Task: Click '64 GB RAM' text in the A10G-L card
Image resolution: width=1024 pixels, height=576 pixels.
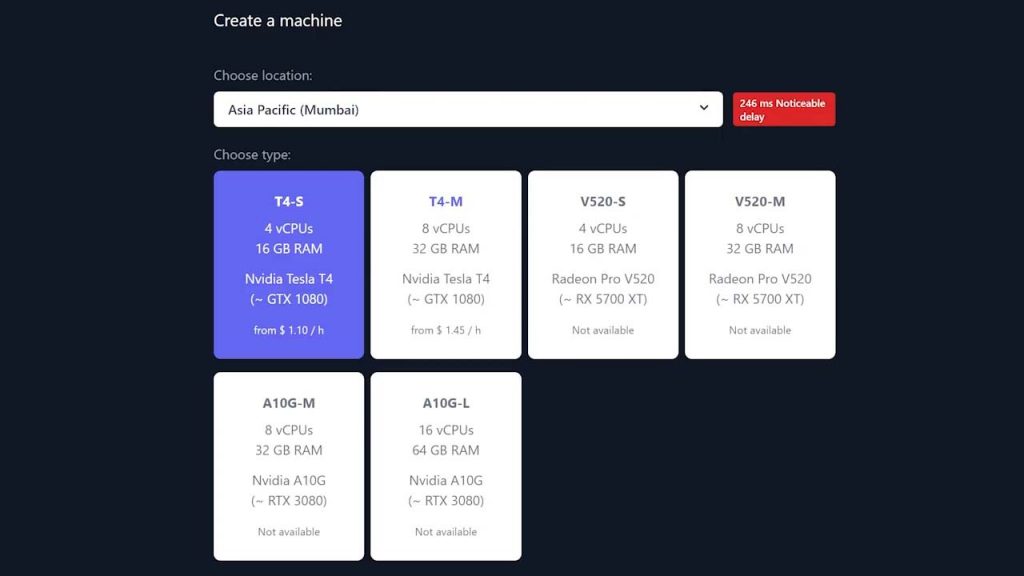Action: tap(445, 450)
